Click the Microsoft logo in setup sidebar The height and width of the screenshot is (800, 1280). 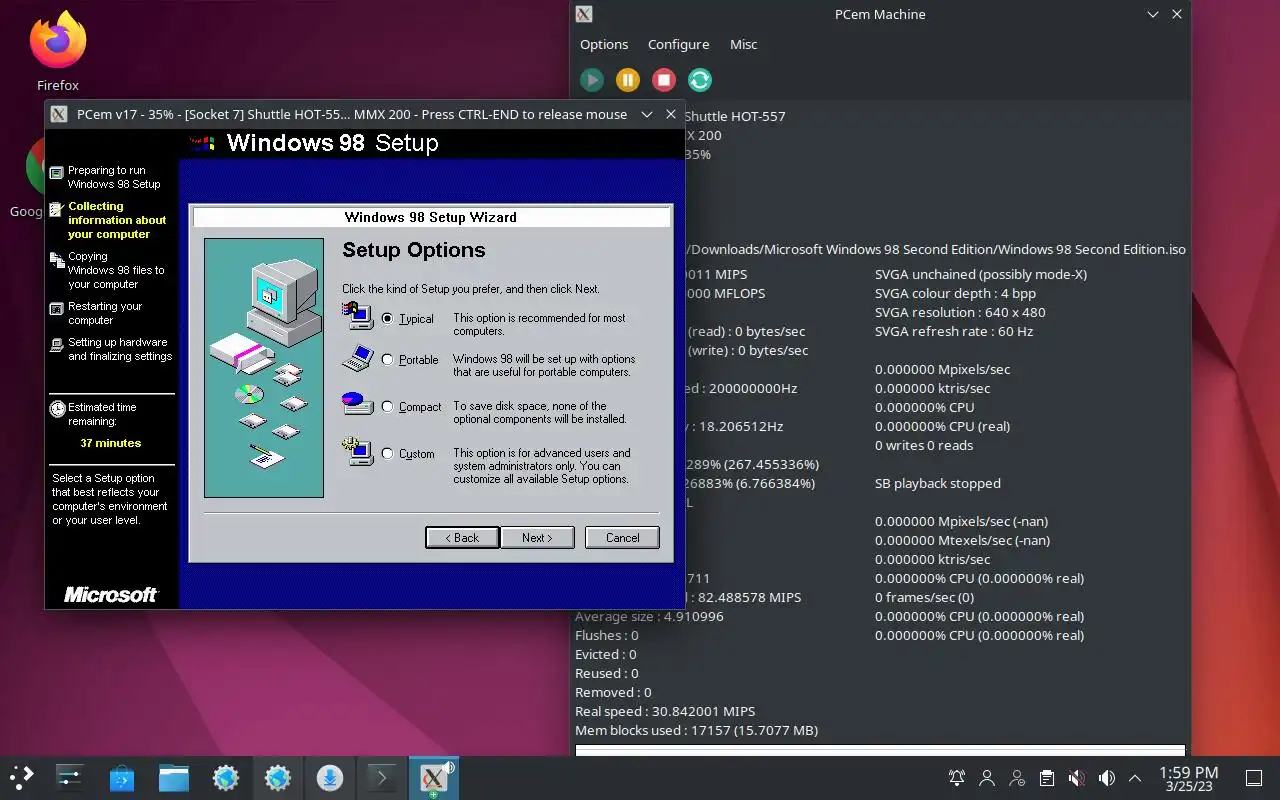(111, 594)
